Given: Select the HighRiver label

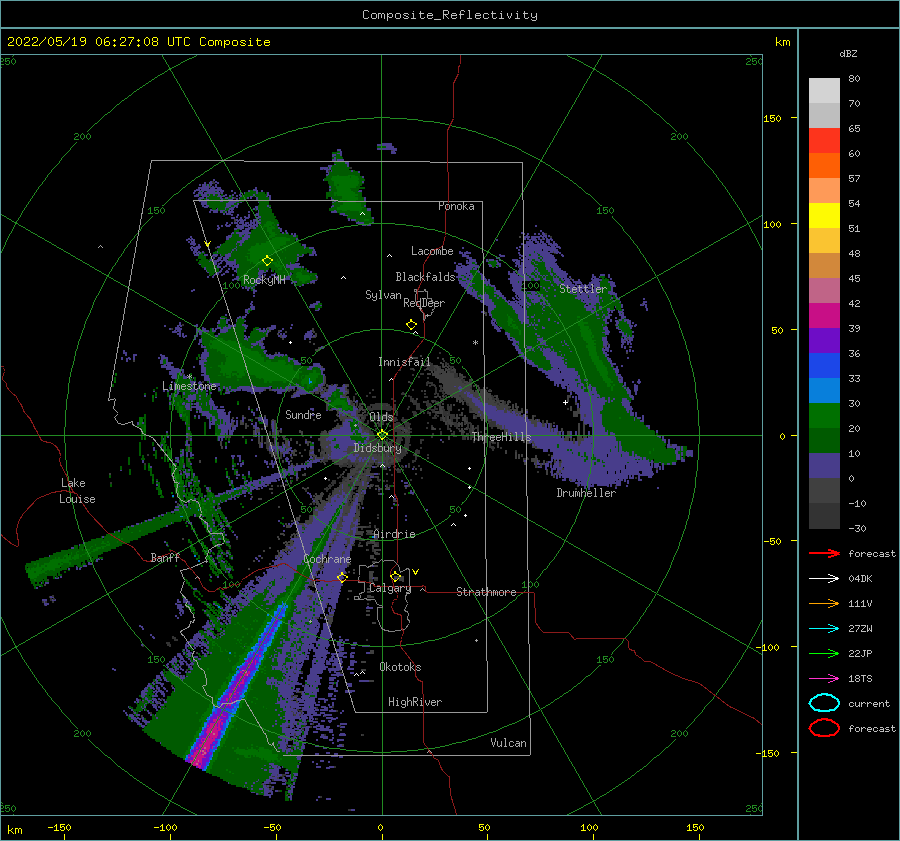Looking at the screenshot, I should pyautogui.click(x=415, y=702).
